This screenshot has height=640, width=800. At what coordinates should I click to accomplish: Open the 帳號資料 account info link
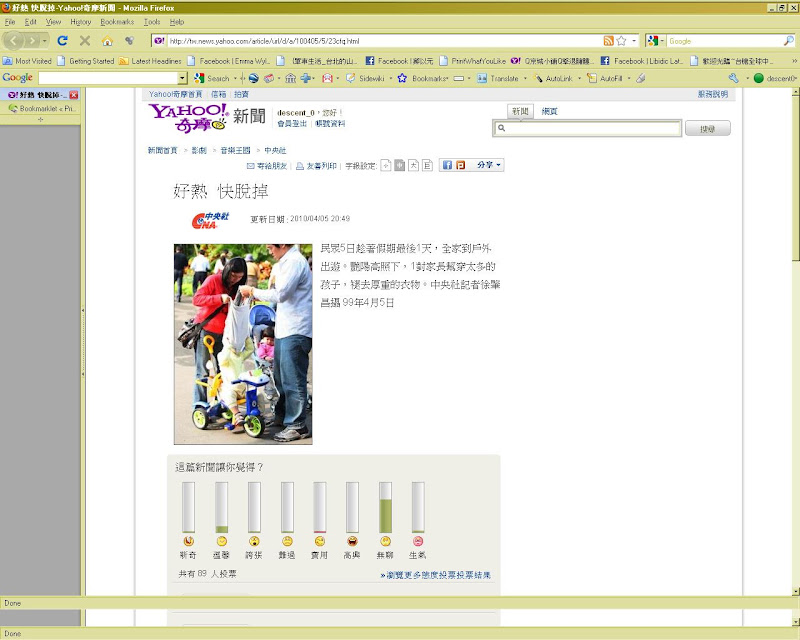pos(330,124)
